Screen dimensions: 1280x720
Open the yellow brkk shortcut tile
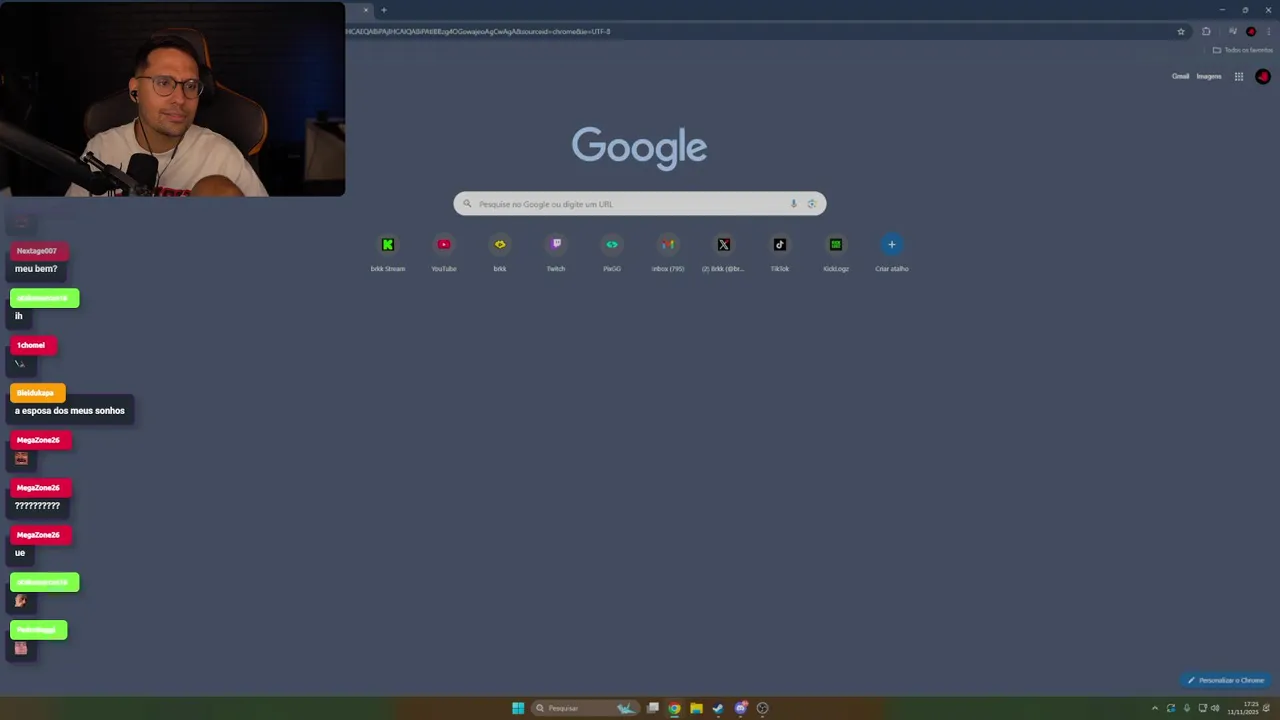[x=500, y=252]
